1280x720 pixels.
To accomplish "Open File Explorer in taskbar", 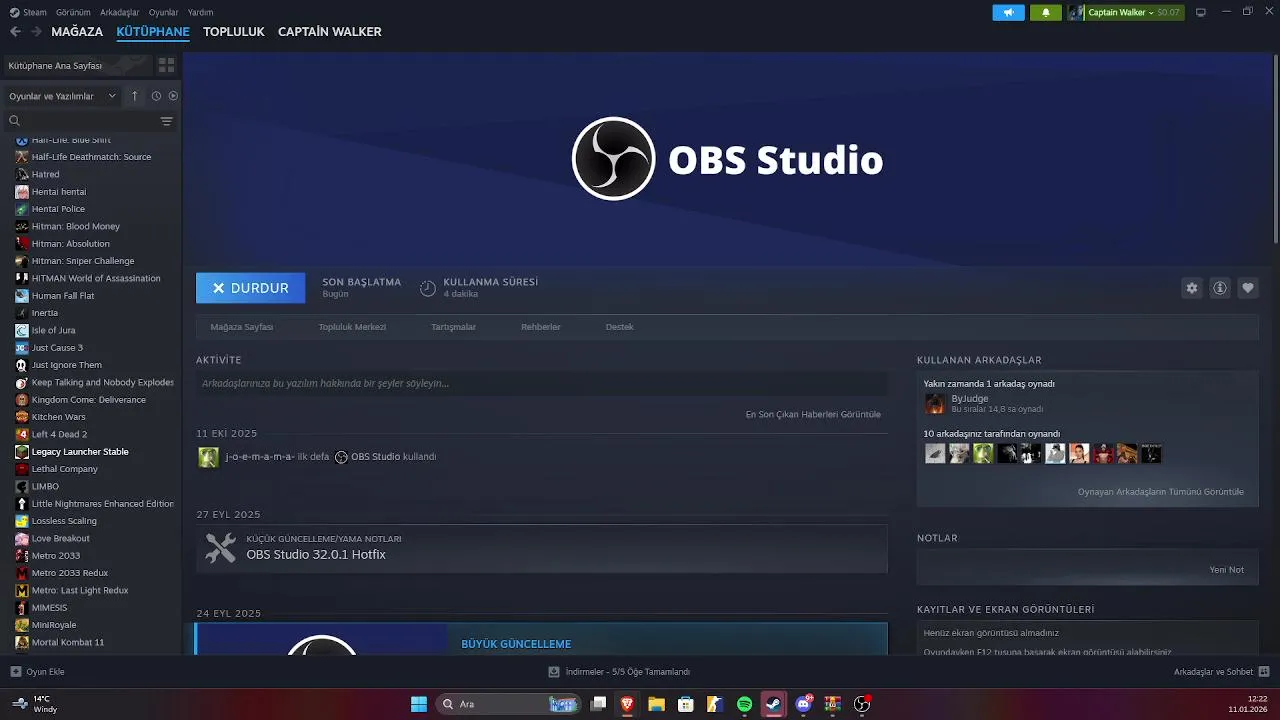I will 656,704.
